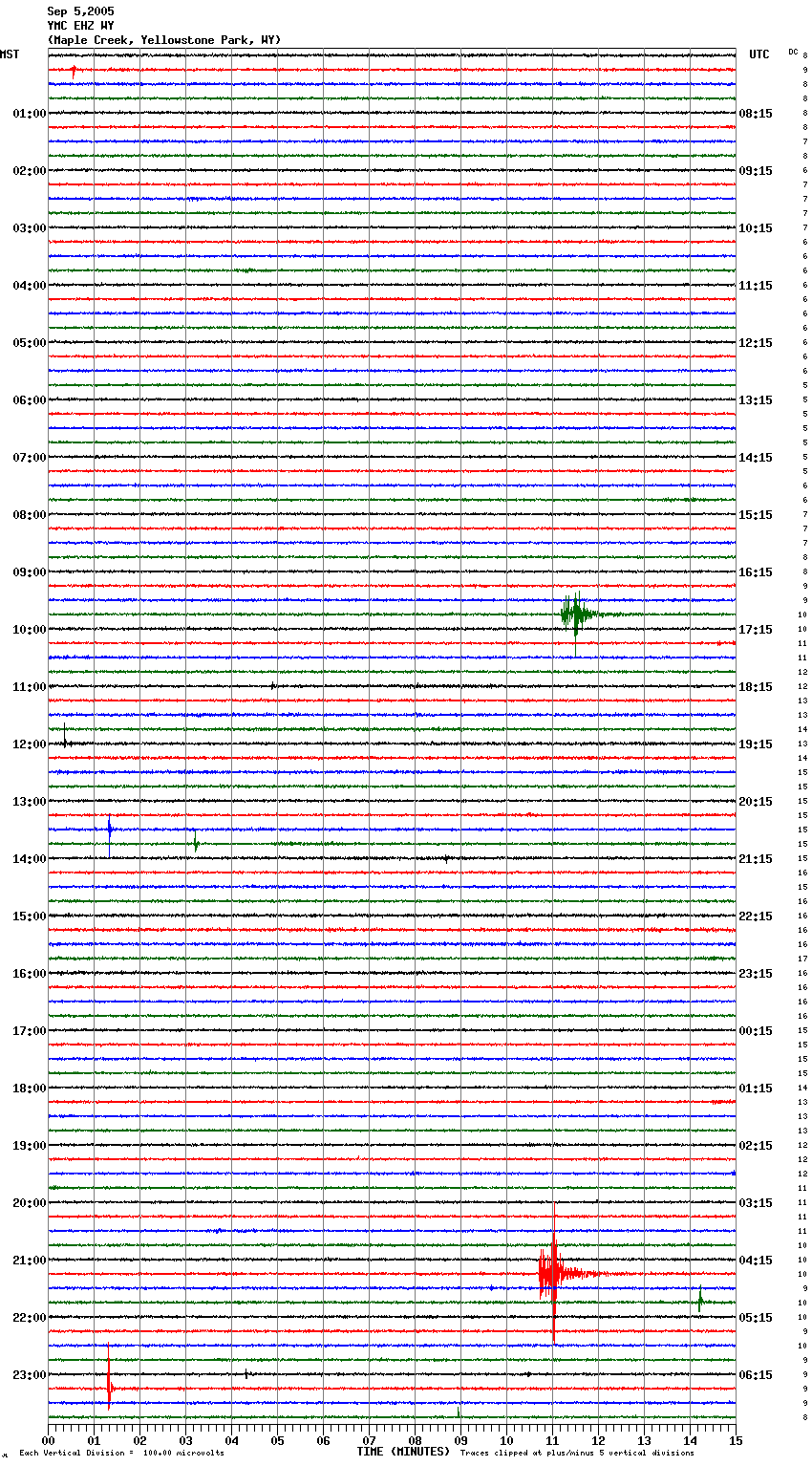Viewport: 812px width, 1466px height.
Task: Click the UTC timezone label
Action: click(x=759, y=54)
